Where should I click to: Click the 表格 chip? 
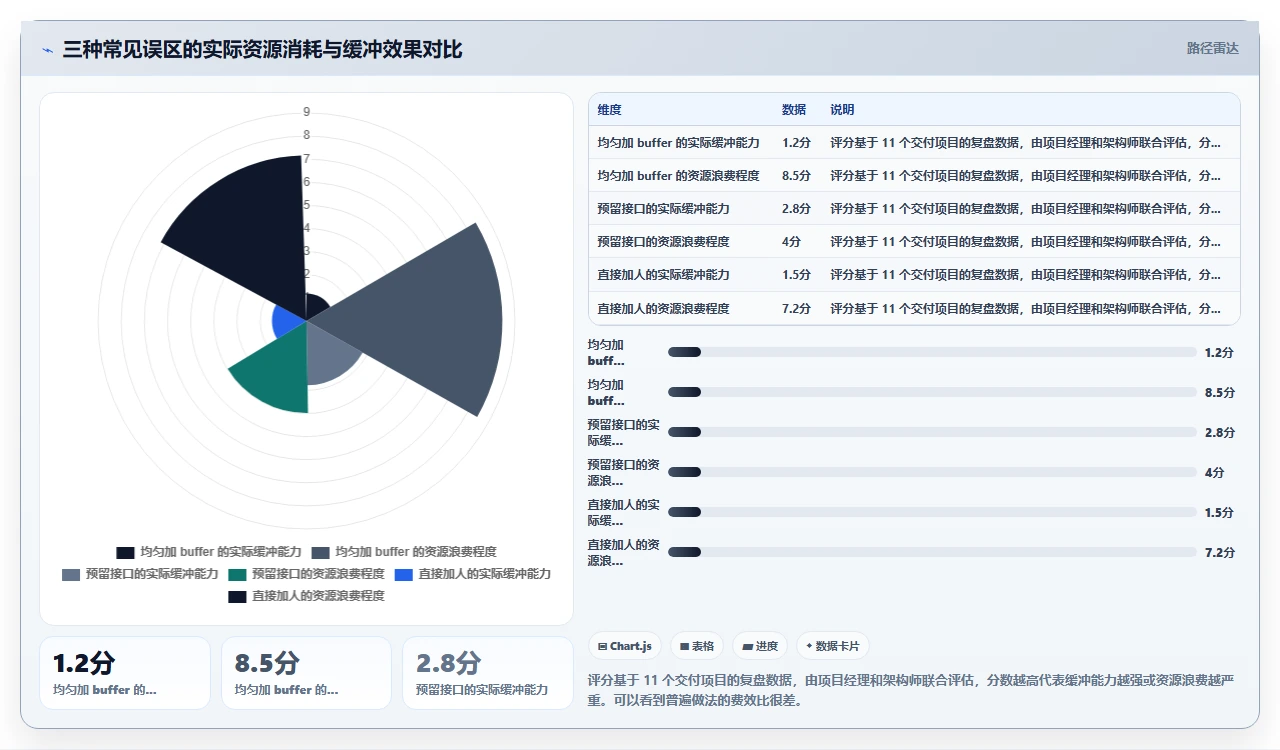[x=697, y=646]
